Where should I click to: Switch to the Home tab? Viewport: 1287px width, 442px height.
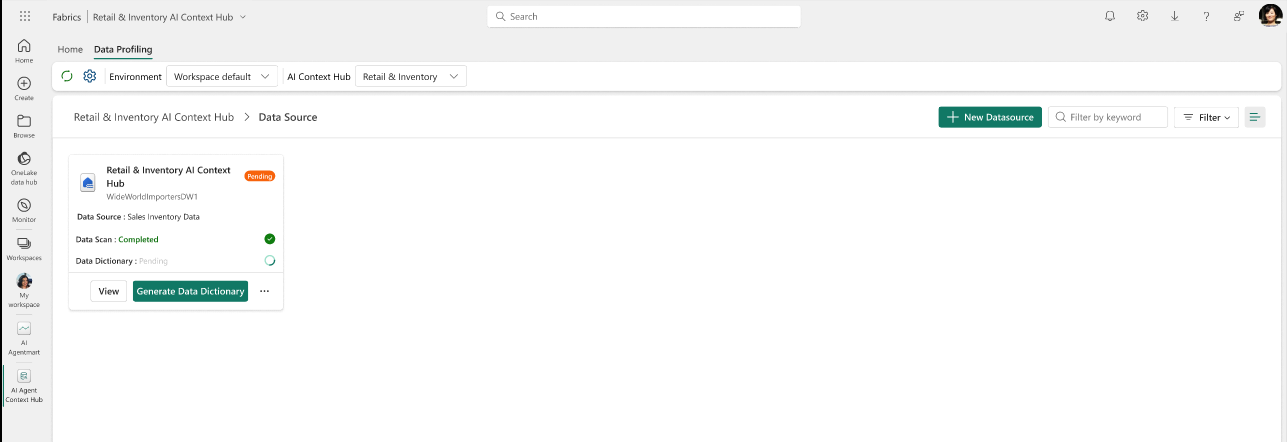[70, 49]
